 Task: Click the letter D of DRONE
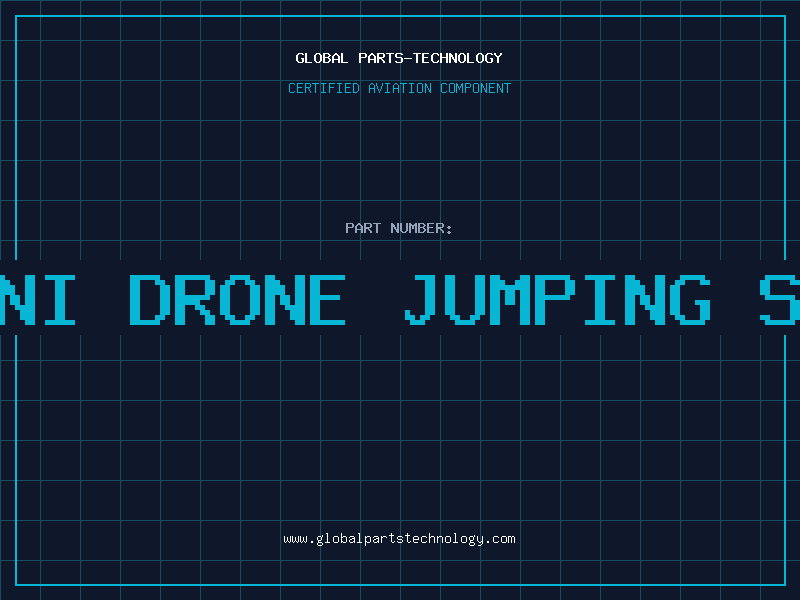(150, 300)
